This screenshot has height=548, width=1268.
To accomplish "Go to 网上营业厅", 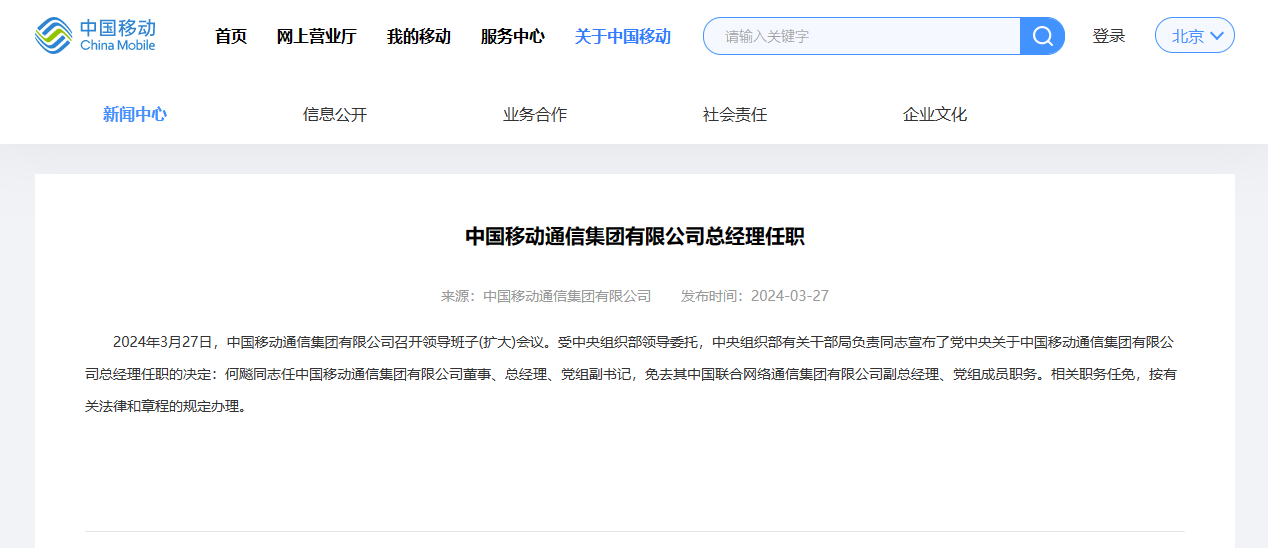I will click(x=316, y=36).
